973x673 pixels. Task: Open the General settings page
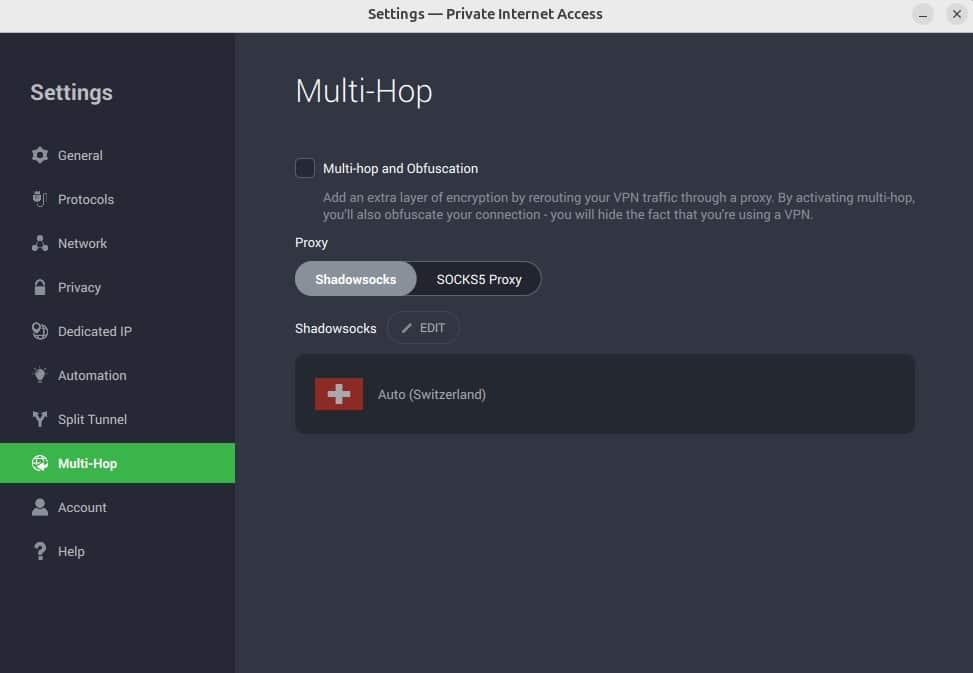pos(117,155)
